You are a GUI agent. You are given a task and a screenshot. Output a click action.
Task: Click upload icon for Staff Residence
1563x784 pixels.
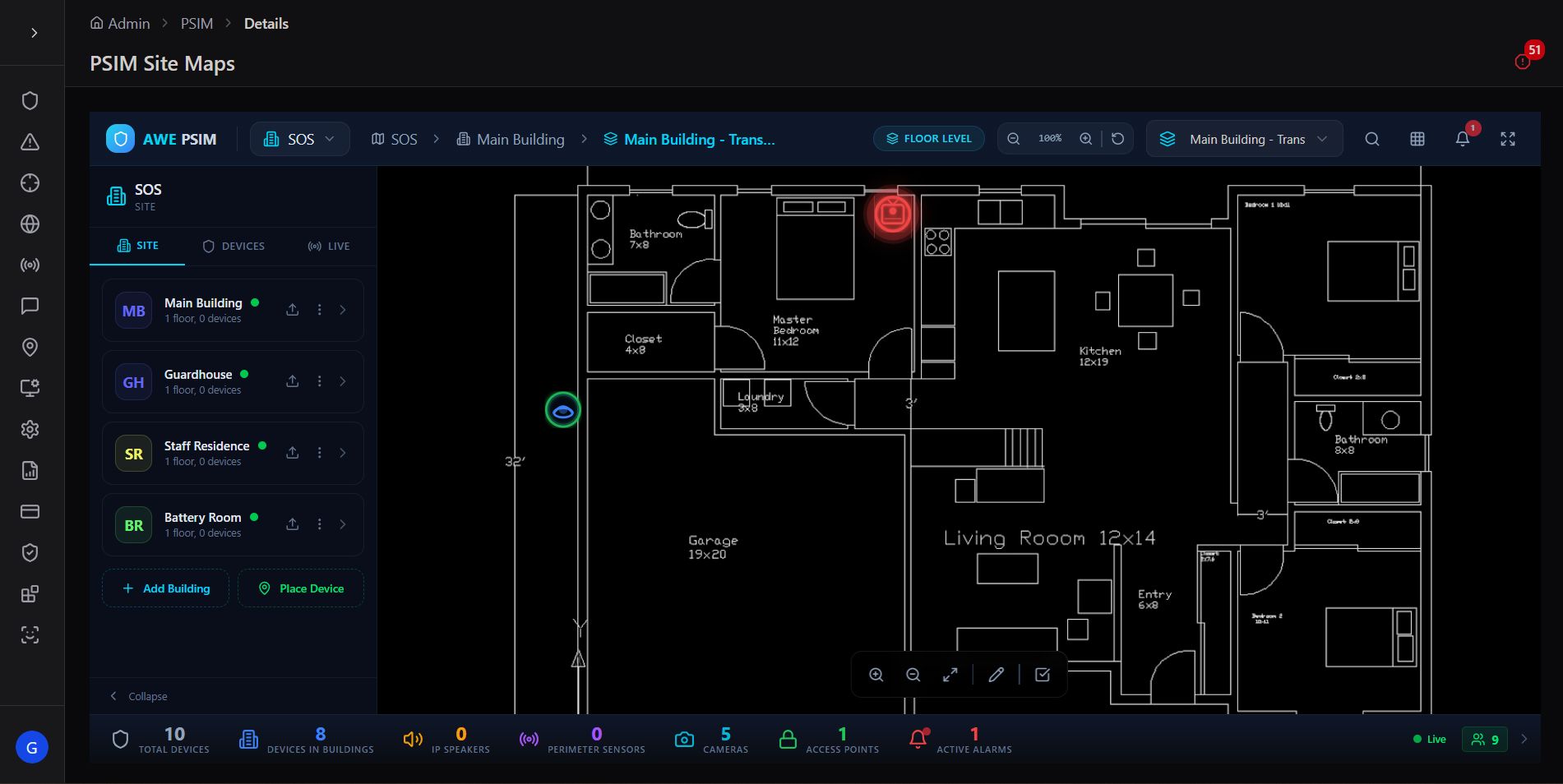coord(292,453)
